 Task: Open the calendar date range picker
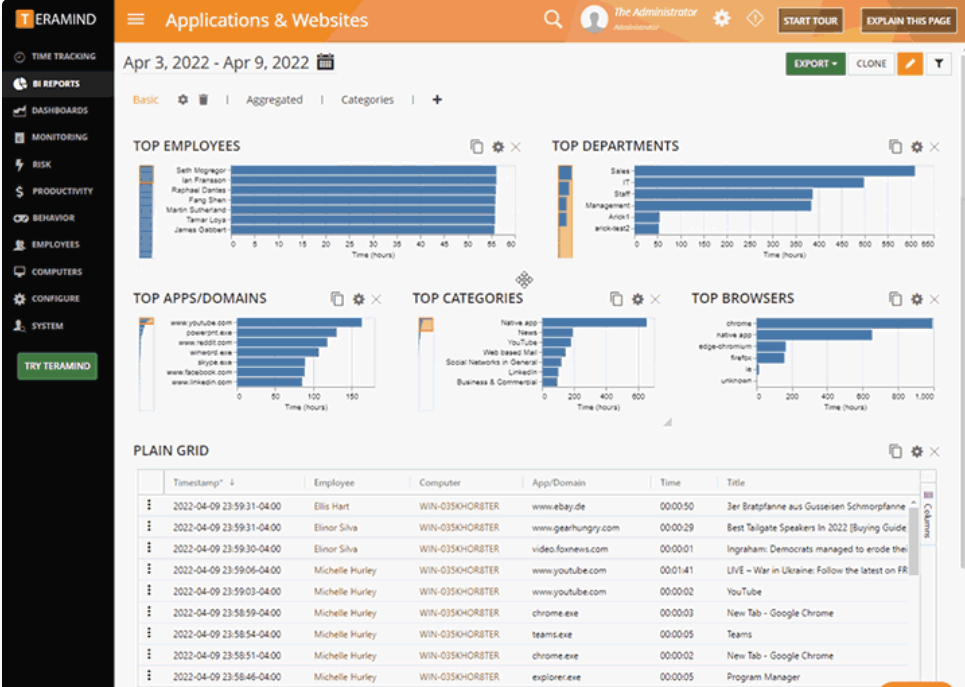[x=325, y=62]
